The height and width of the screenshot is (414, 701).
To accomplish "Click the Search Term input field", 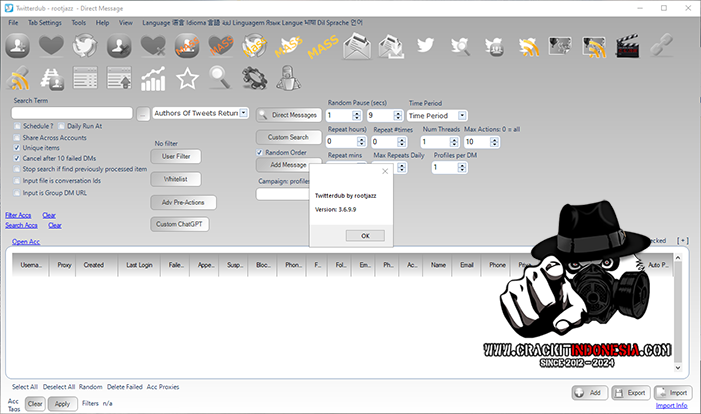I will tap(73, 114).
